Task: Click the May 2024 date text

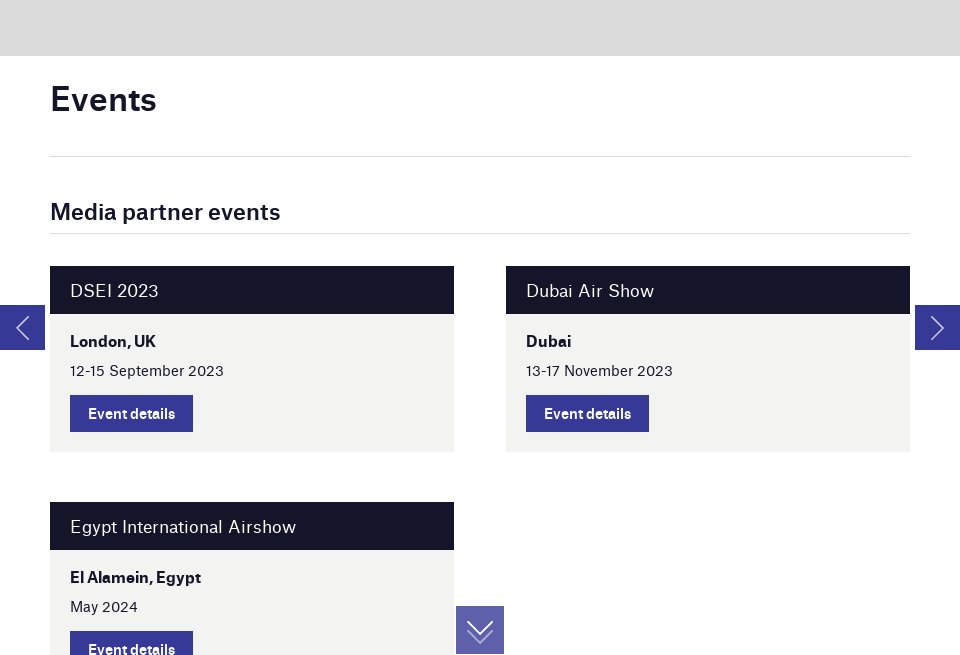Action: (104, 607)
